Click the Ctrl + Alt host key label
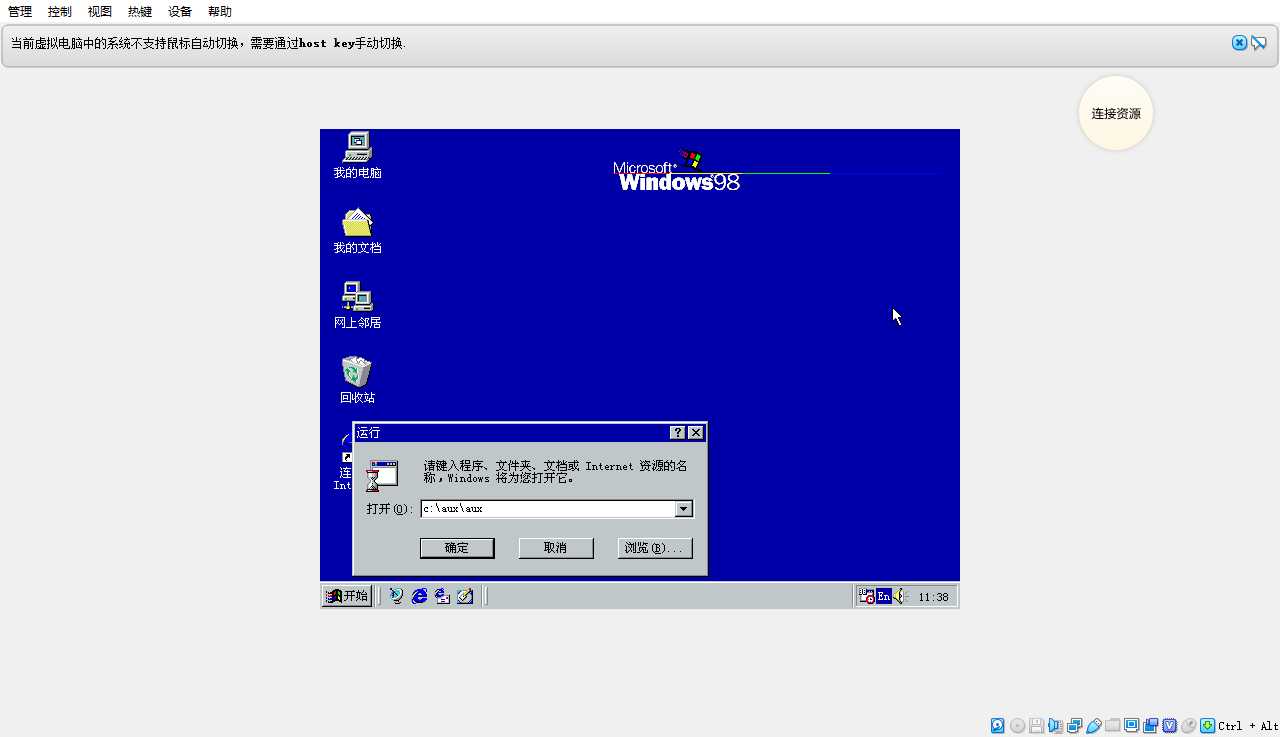 (1248, 726)
